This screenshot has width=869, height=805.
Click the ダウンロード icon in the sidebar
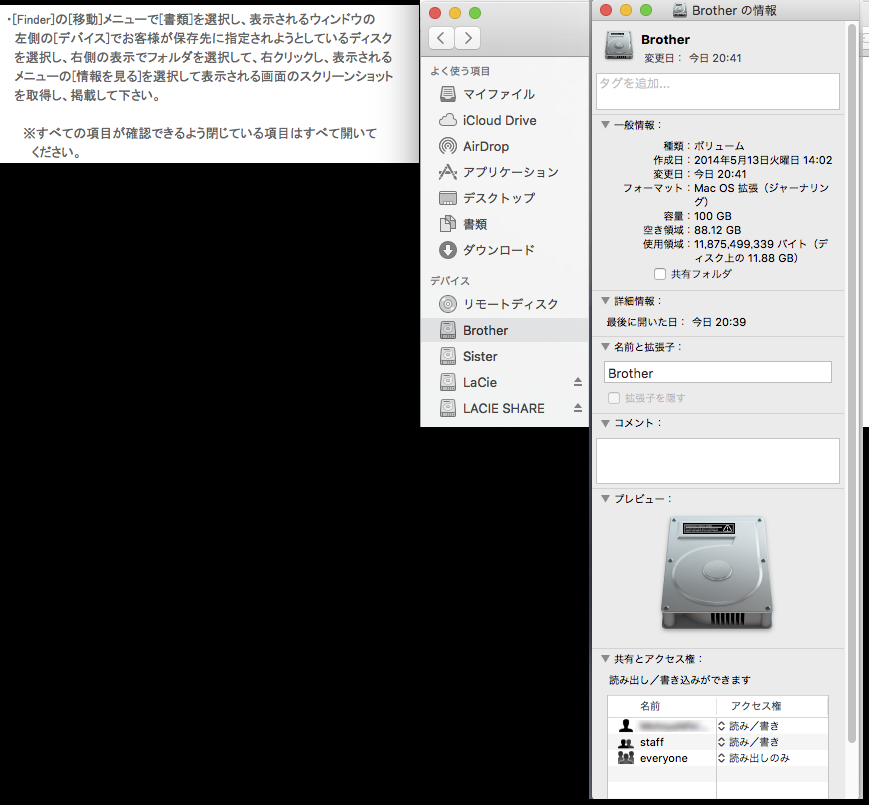447,250
